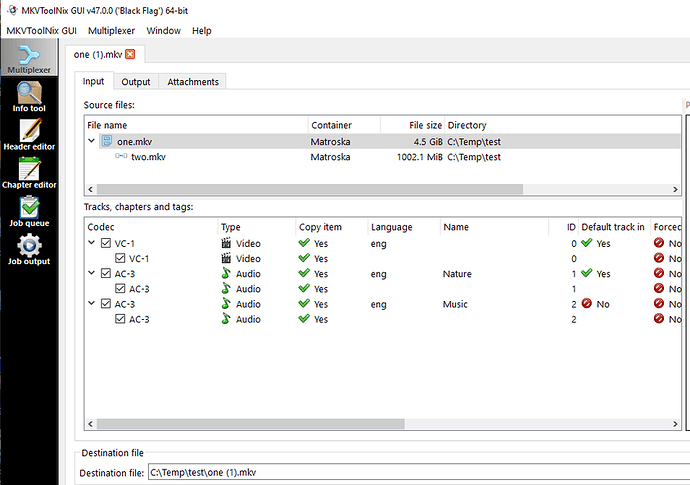Open the Window menu
Viewport: 690px width, 485px height.
pos(163,31)
